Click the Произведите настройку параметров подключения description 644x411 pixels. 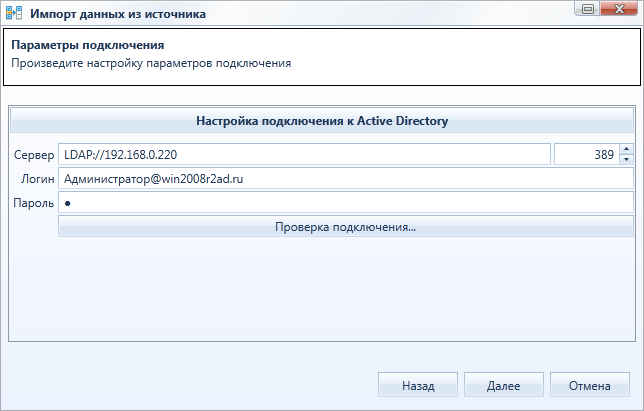coord(151,63)
